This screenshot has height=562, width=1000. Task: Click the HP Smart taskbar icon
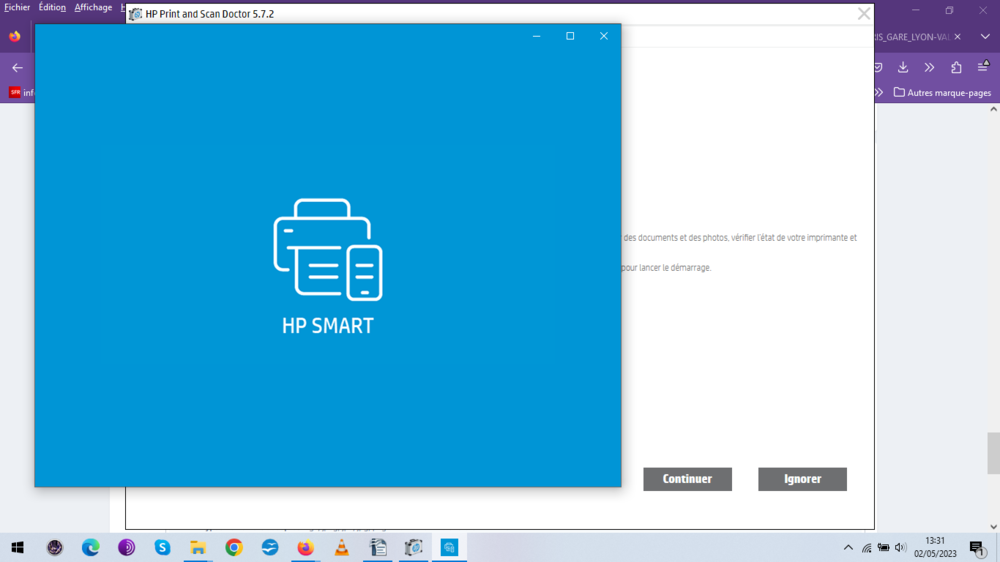click(449, 547)
